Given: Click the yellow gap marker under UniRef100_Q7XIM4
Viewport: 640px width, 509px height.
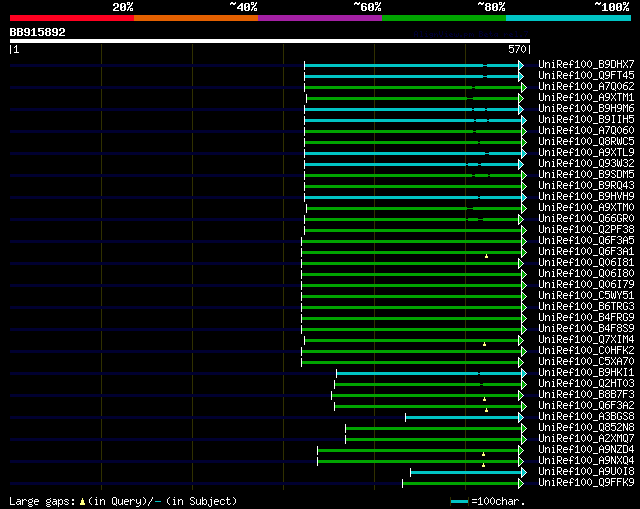Looking at the screenshot, I should point(484,344).
